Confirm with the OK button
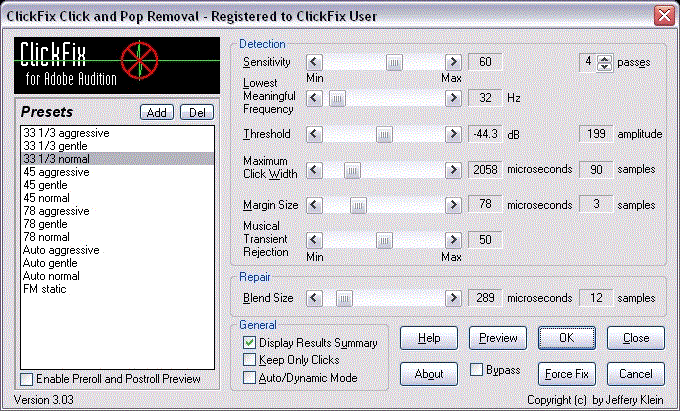 (567, 338)
